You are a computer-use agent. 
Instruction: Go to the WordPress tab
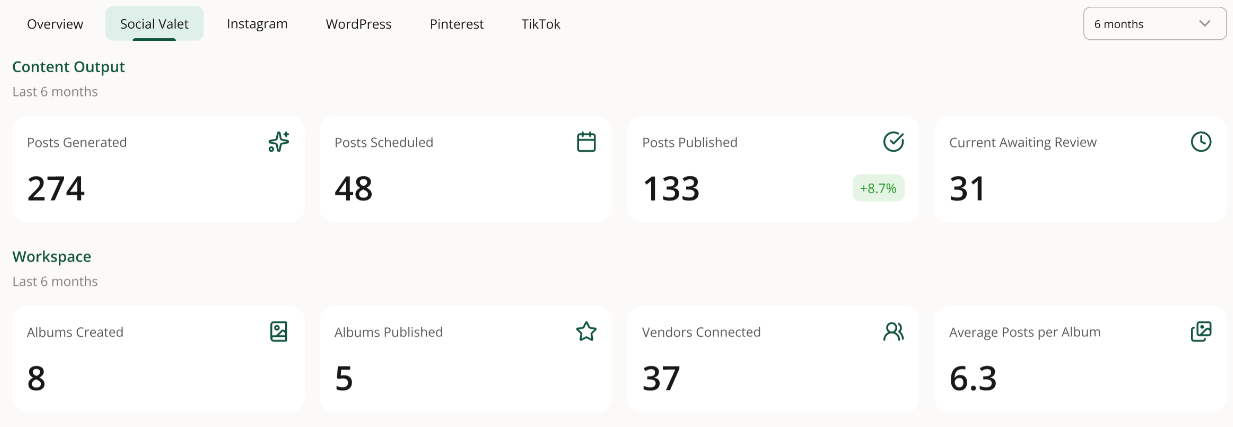point(359,24)
